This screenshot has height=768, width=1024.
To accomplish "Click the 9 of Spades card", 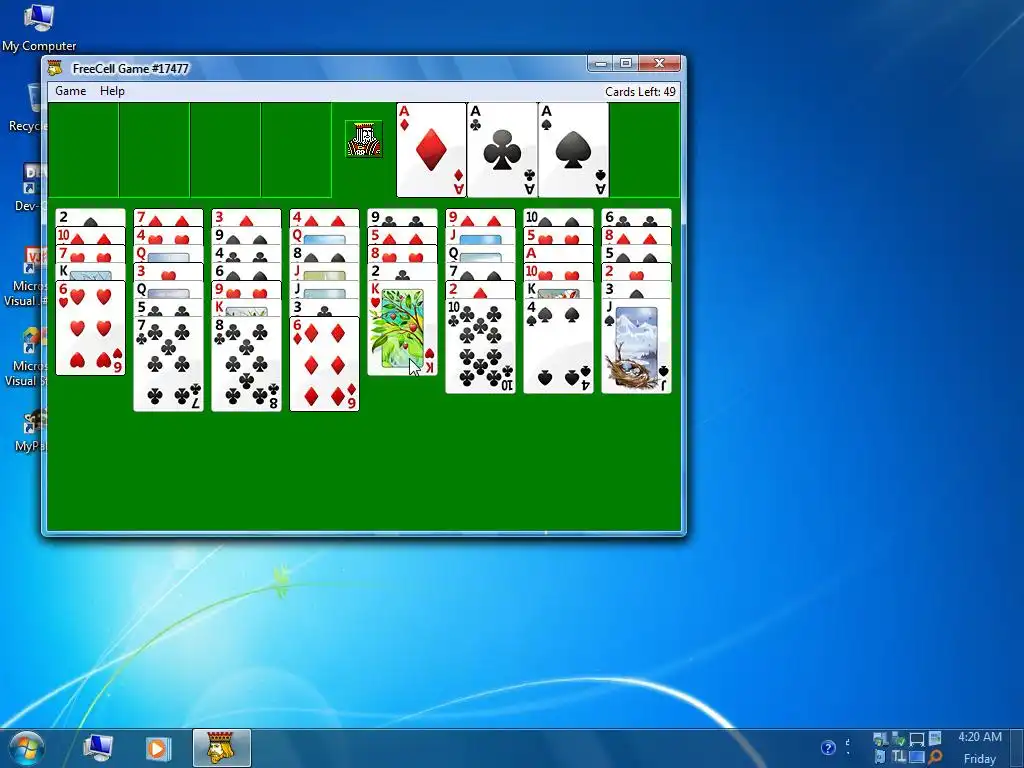I will tap(246, 236).
